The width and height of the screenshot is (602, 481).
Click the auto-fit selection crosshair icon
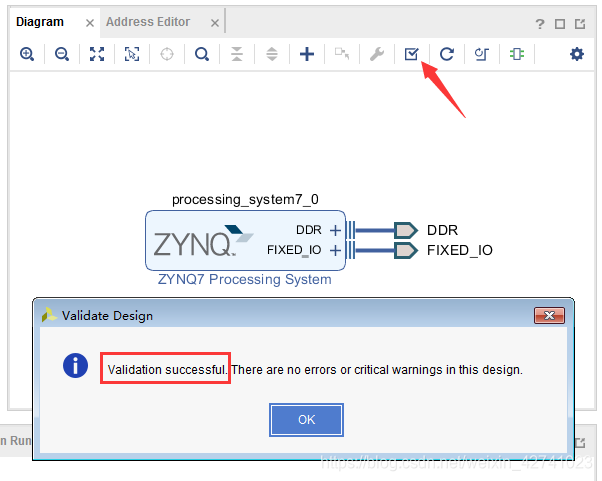(x=167, y=54)
